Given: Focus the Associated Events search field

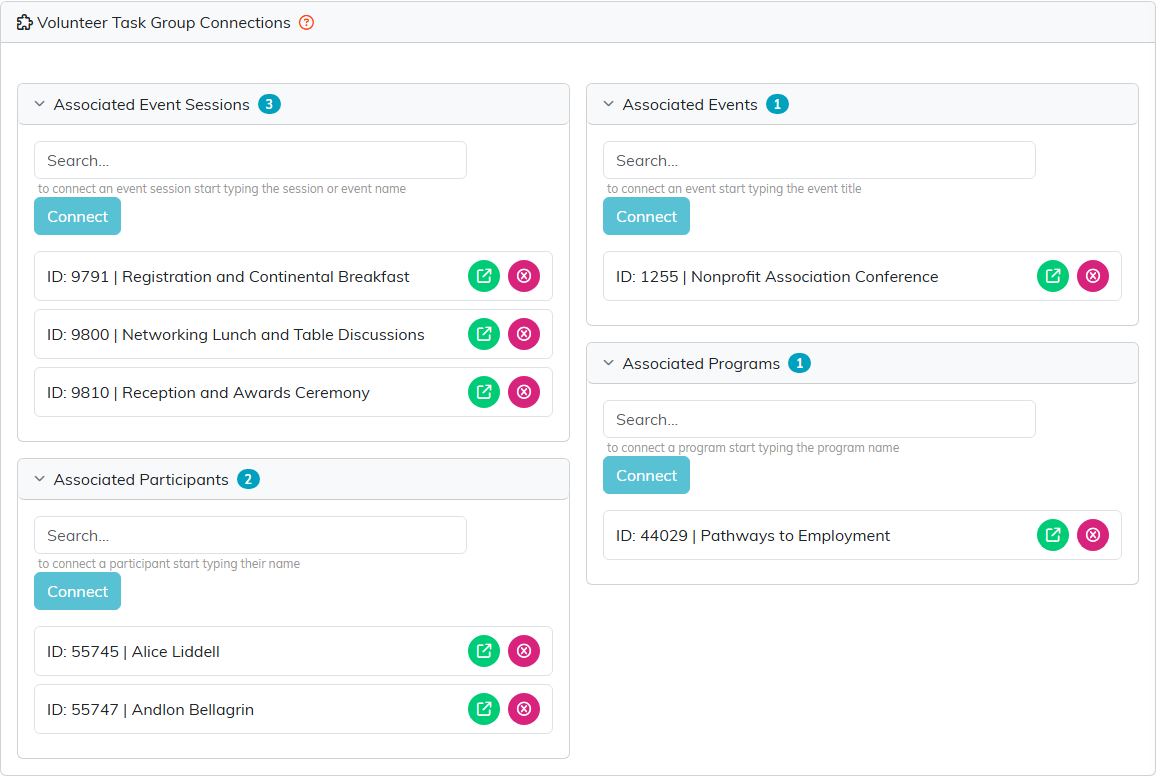Looking at the screenshot, I should tap(819, 160).
